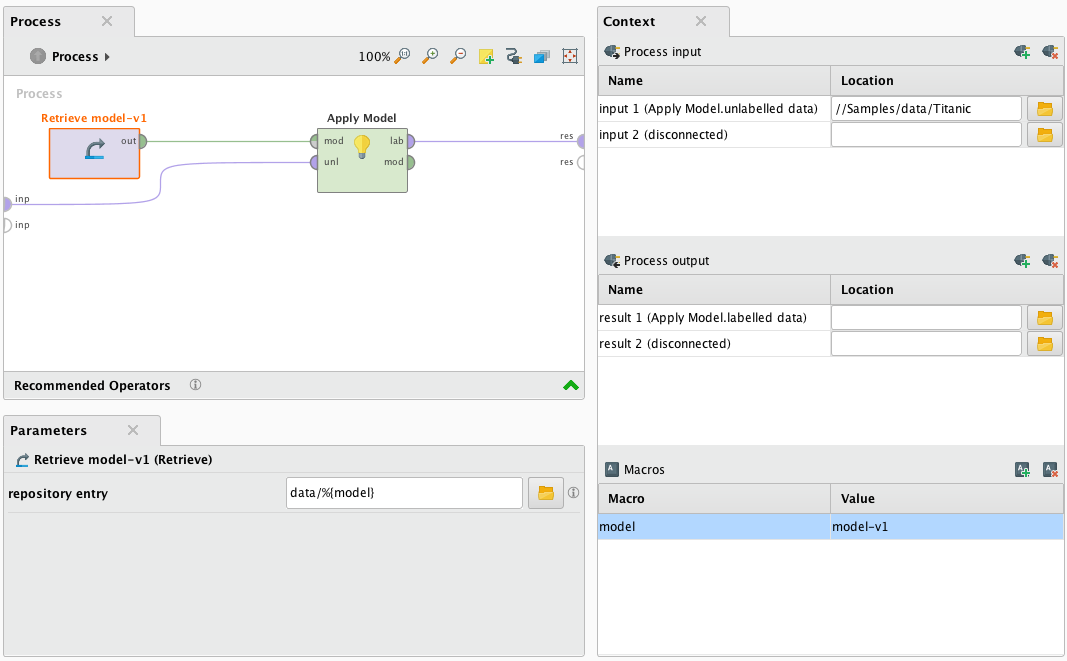Select the Parameters tab
This screenshot has width=1067, height=661.
49,430
